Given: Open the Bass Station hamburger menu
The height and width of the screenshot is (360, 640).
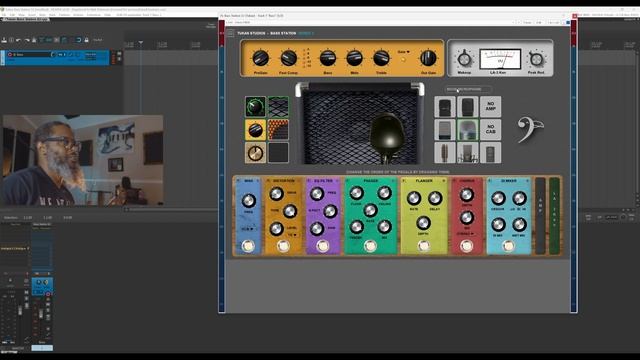Looking at the screenshot, I should point(231,33).
